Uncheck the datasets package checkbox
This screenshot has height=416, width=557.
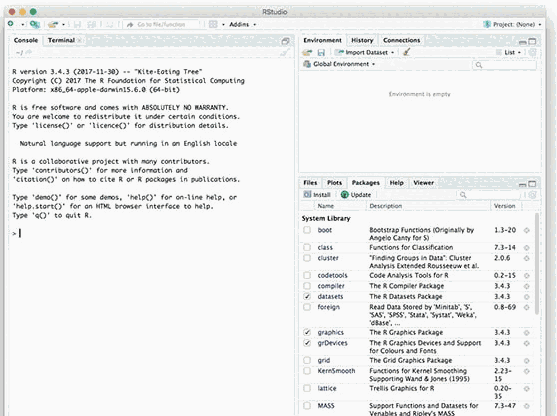pyautogui.click(x=307, y=296)
